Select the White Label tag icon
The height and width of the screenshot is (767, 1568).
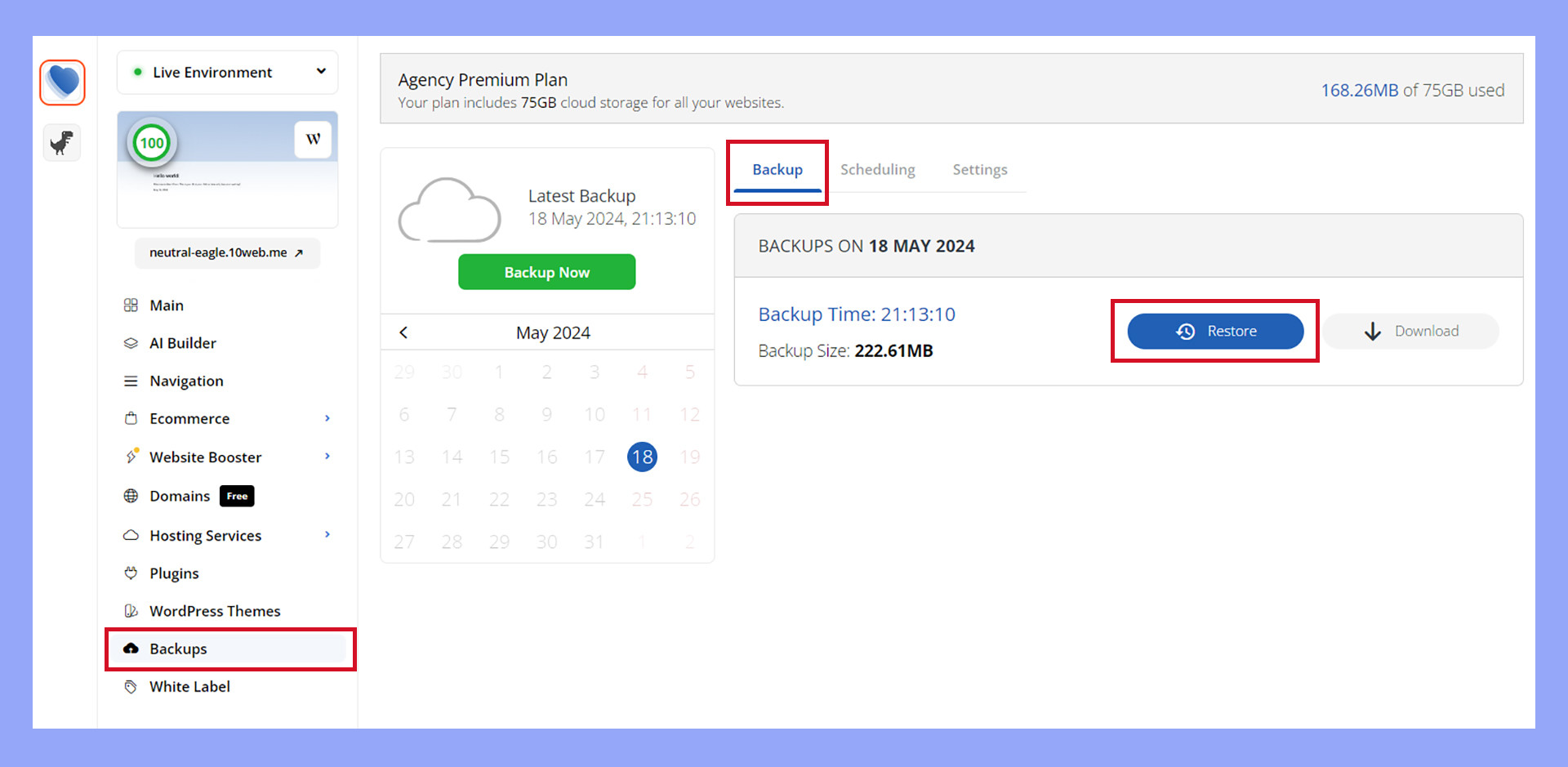pyautogui.click(x=132, y=686)
